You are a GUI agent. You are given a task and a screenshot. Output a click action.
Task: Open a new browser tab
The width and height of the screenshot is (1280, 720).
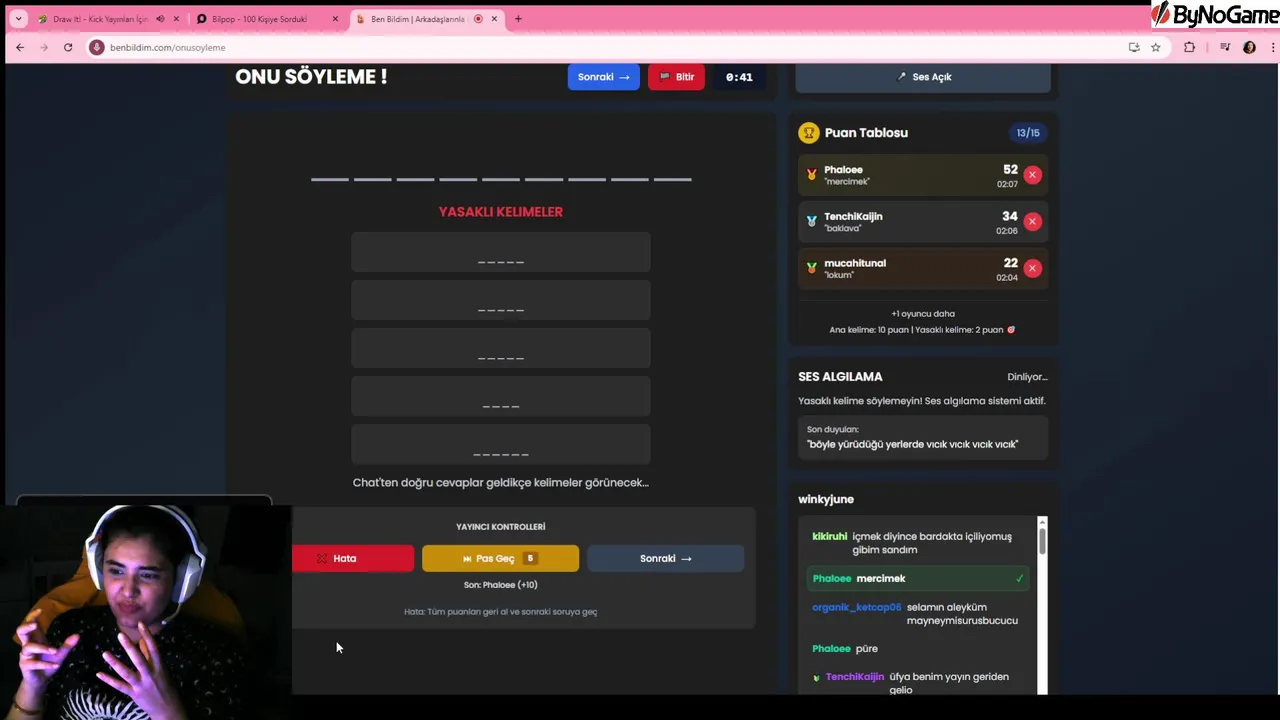point(518,19)
